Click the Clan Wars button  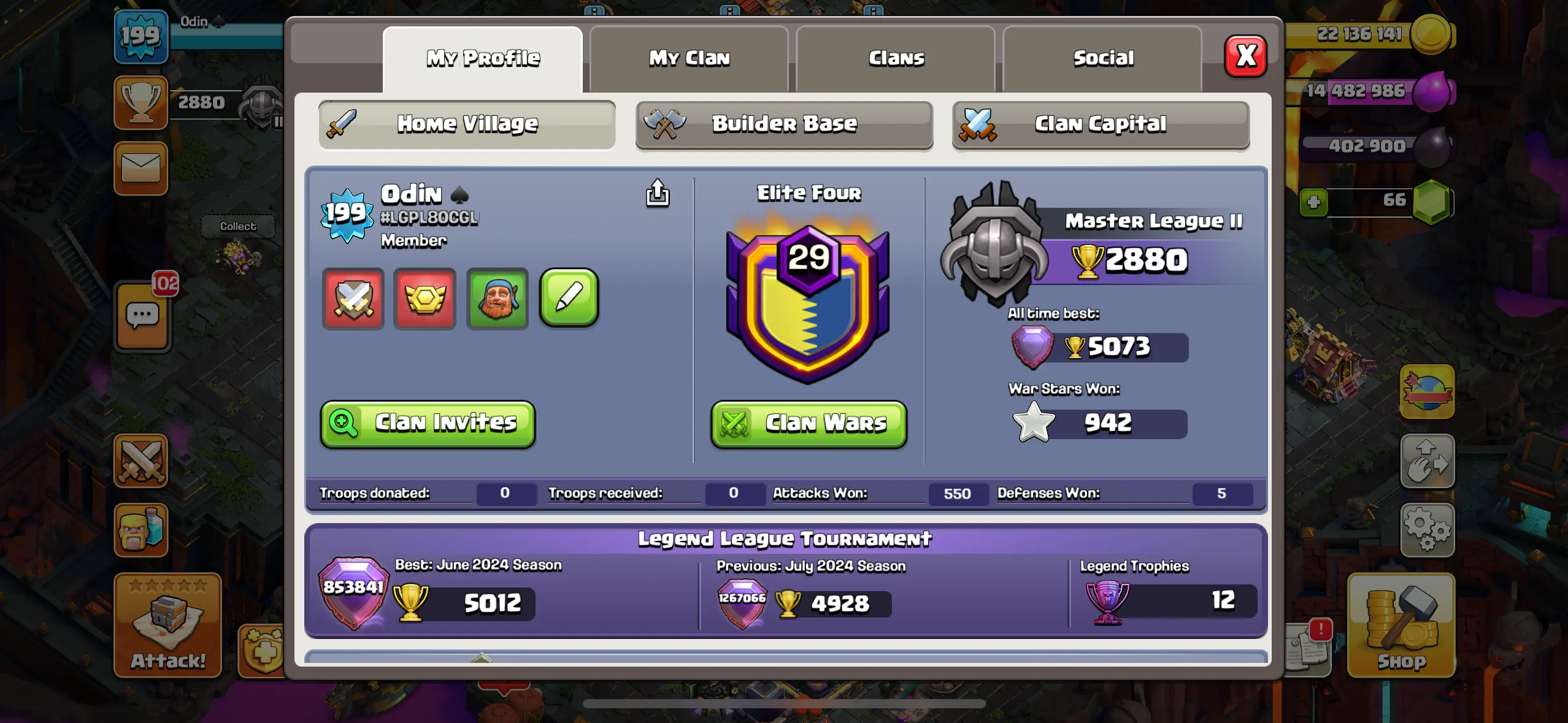coord(809,424)
